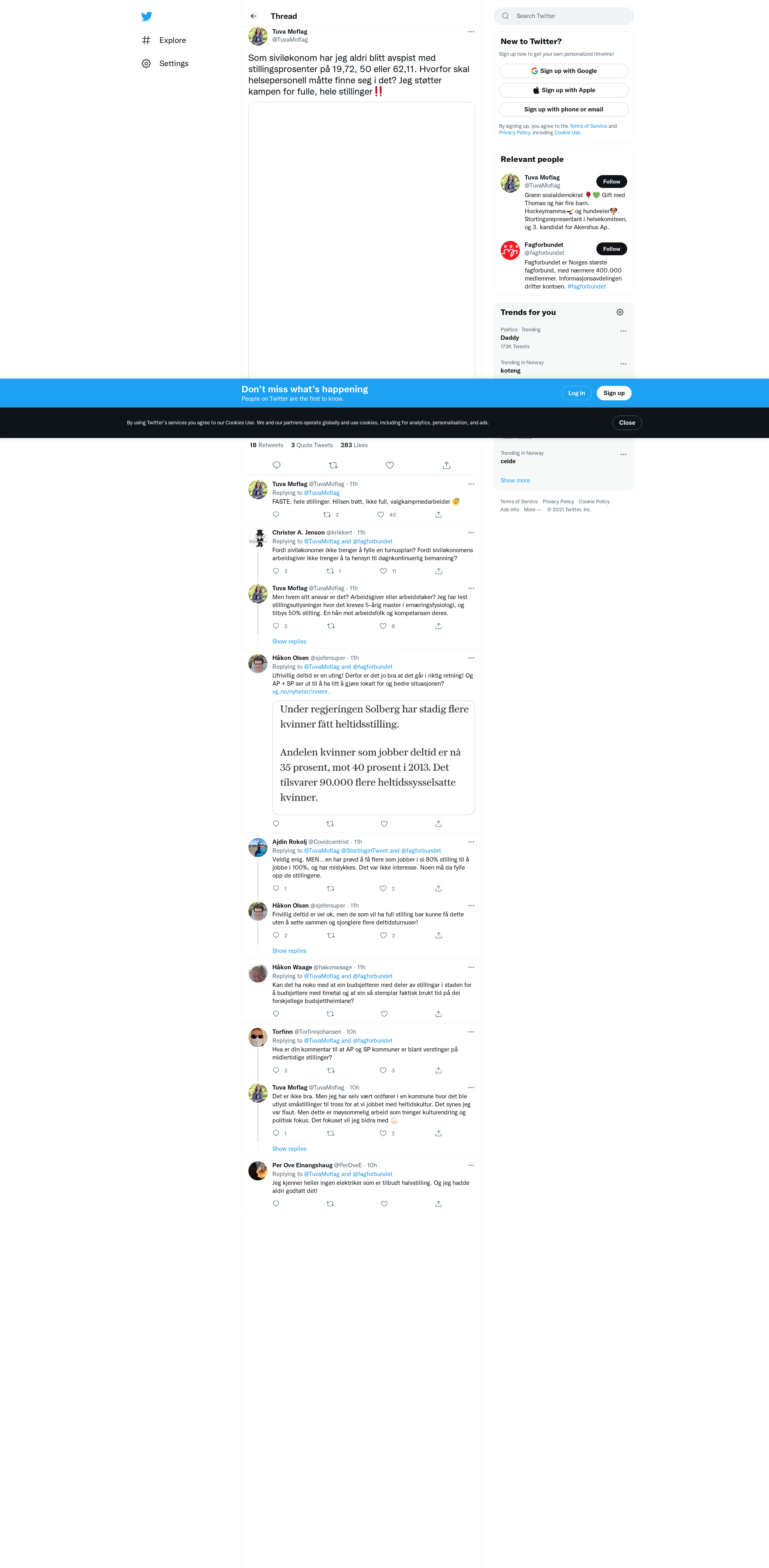Like Christer A. Jenson's tweet
This screenshot has width=769, height=1568.
383,571
